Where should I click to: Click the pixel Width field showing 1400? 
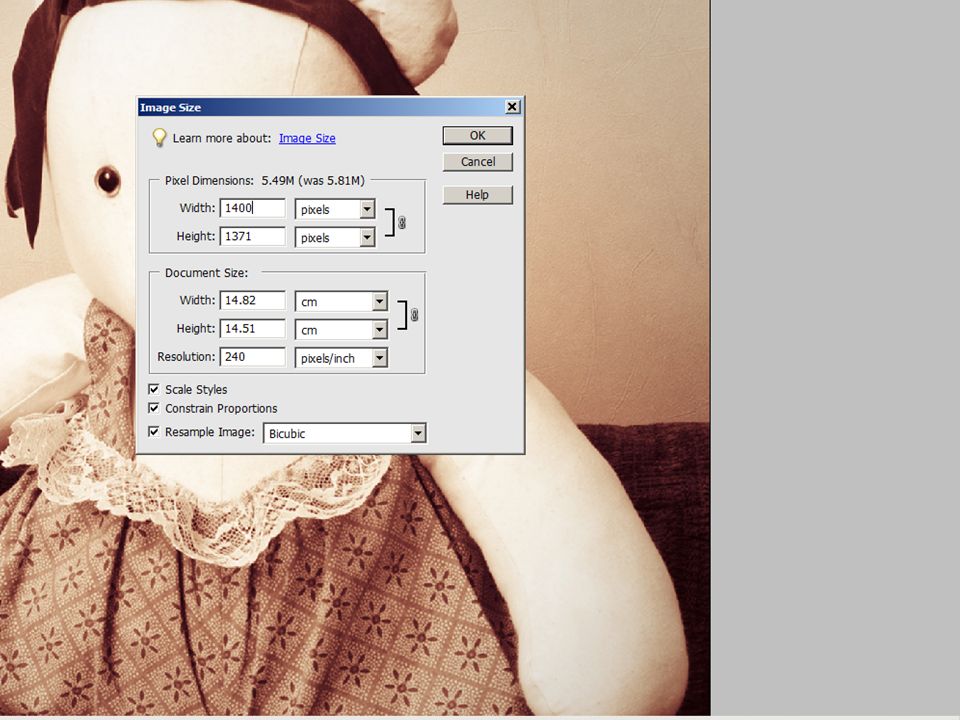252,208
